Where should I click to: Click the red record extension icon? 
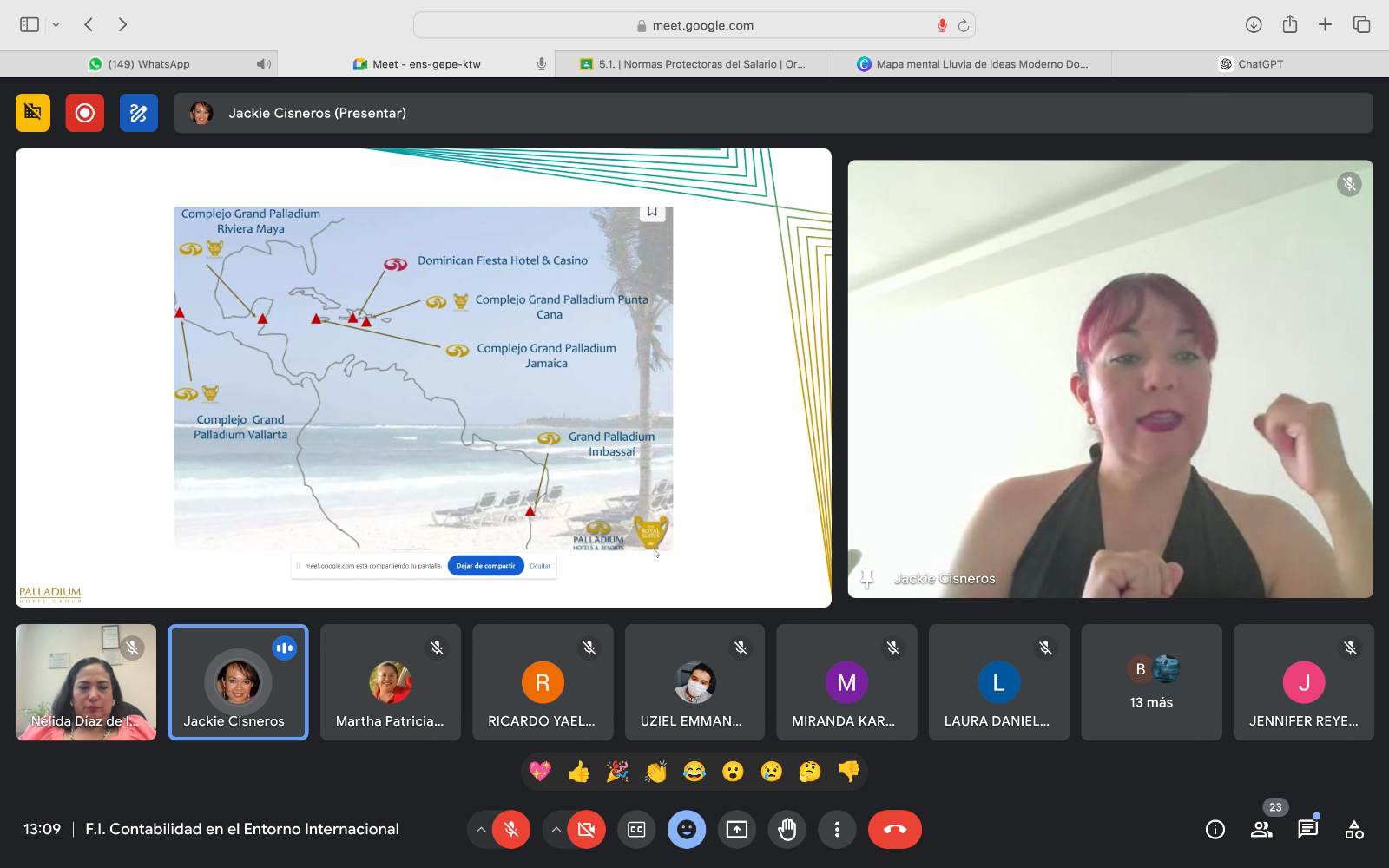click(x=85, y=113)
